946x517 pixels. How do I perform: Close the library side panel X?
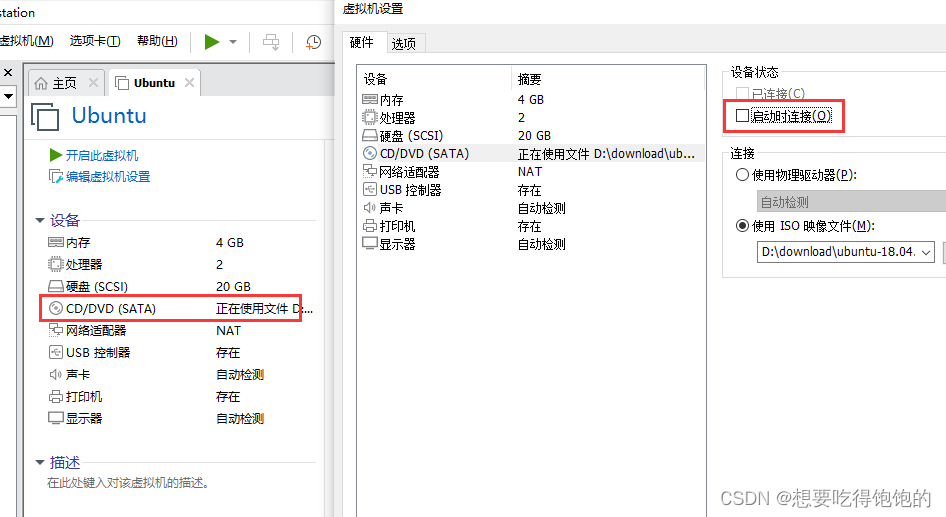(x=8, y=72)
